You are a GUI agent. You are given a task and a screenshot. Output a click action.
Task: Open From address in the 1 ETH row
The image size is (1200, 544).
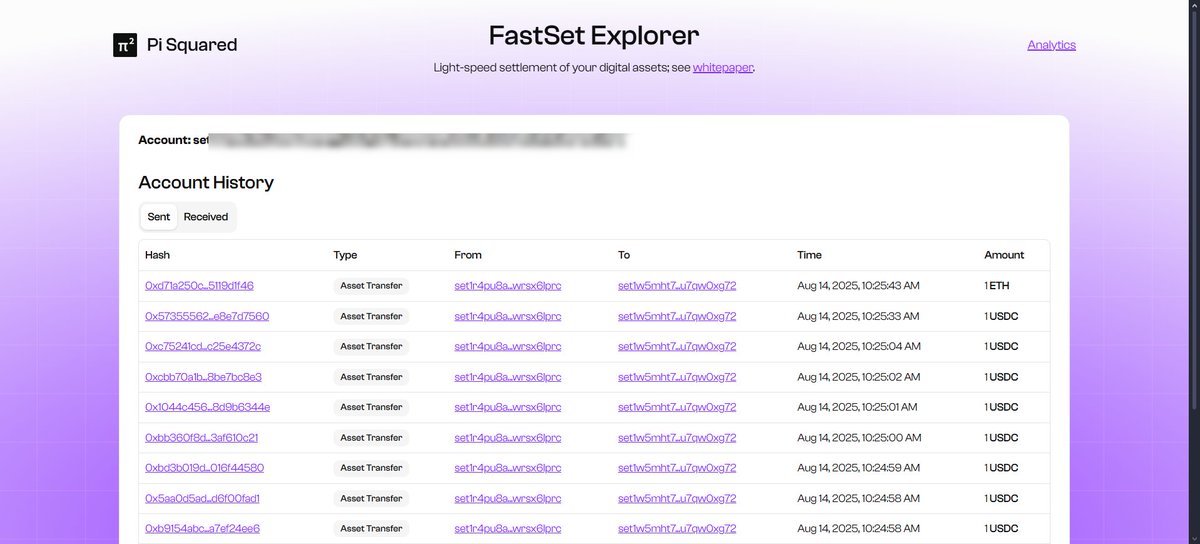coord(508,286)
